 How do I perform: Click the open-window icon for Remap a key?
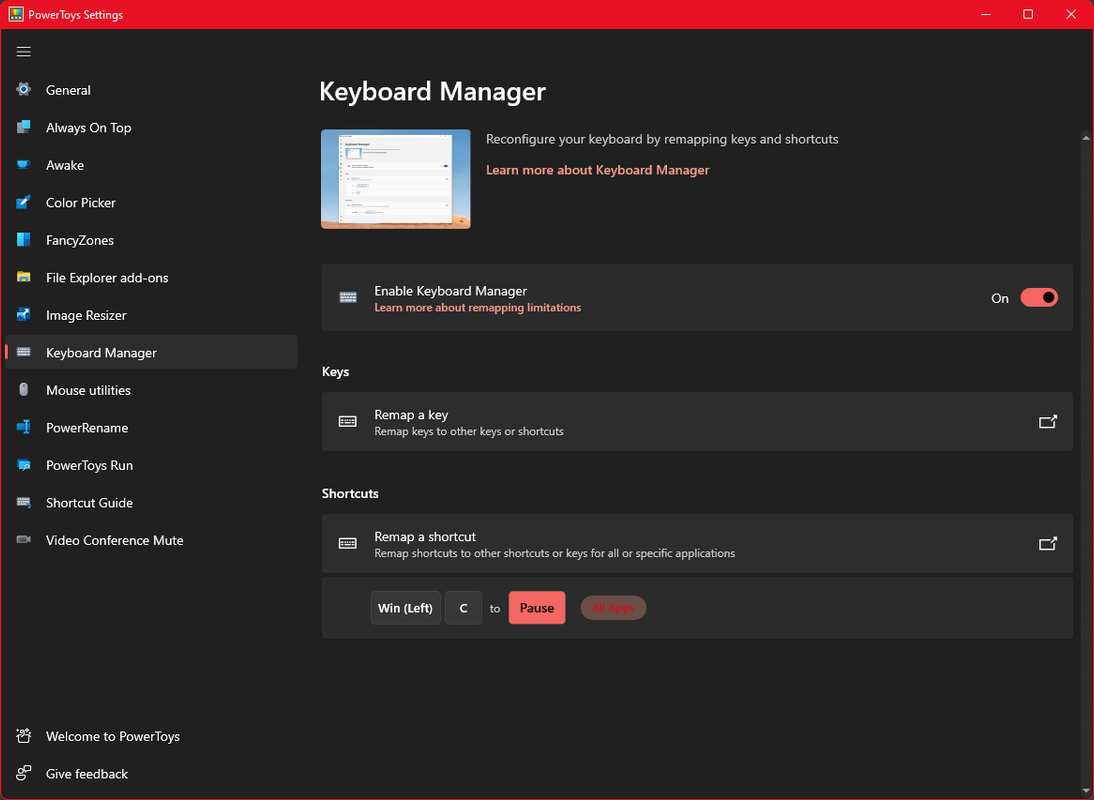pos(1047,421)
